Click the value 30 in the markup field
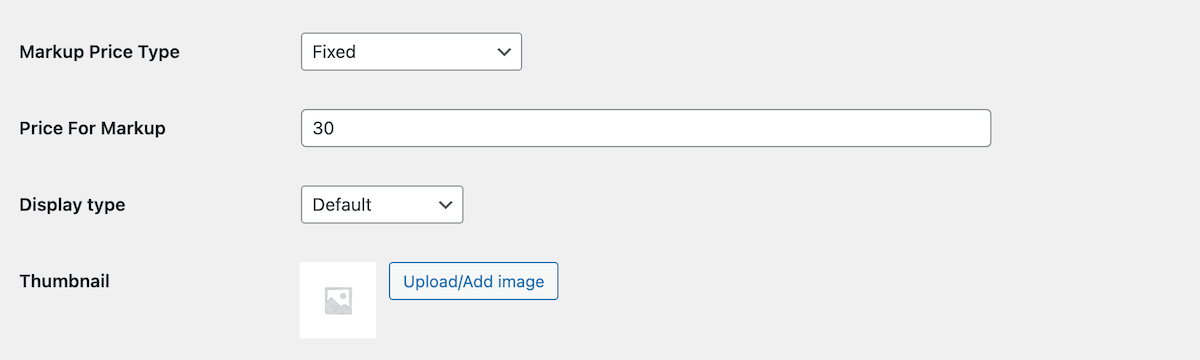This screenshot has height=360, width=1200. [323, 128]
